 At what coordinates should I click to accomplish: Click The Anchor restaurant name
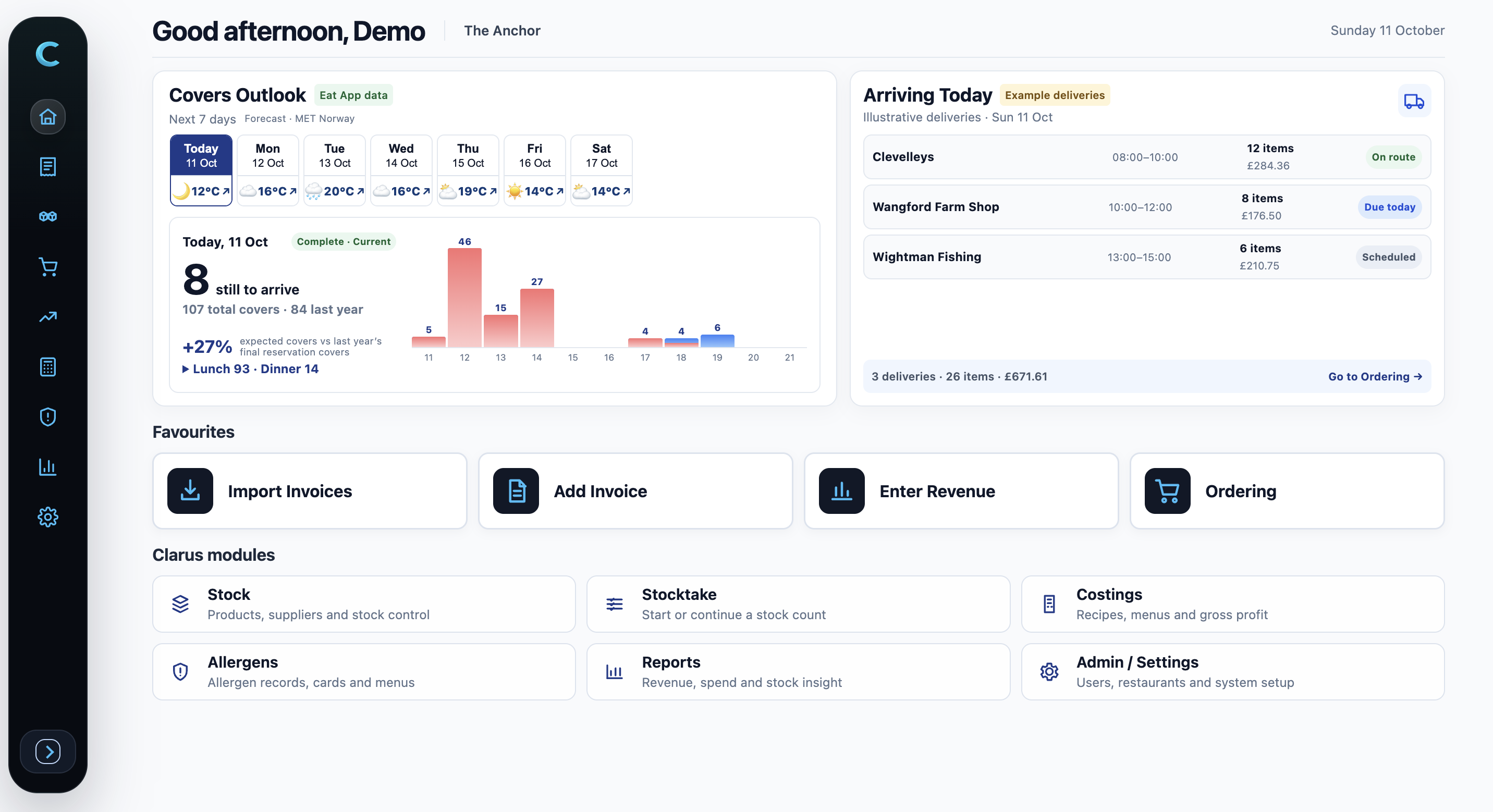tap(502, 31)
